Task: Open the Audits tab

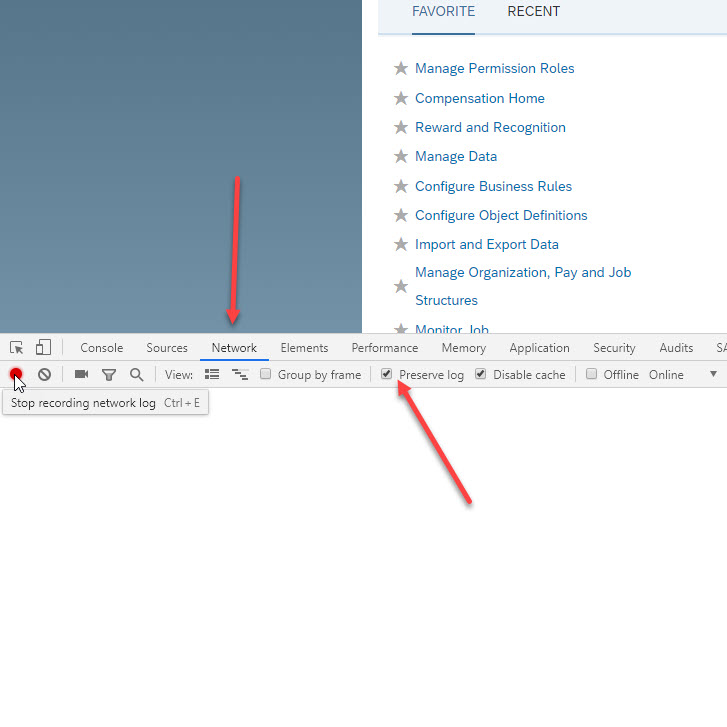Action: click(x=676, y=348)
